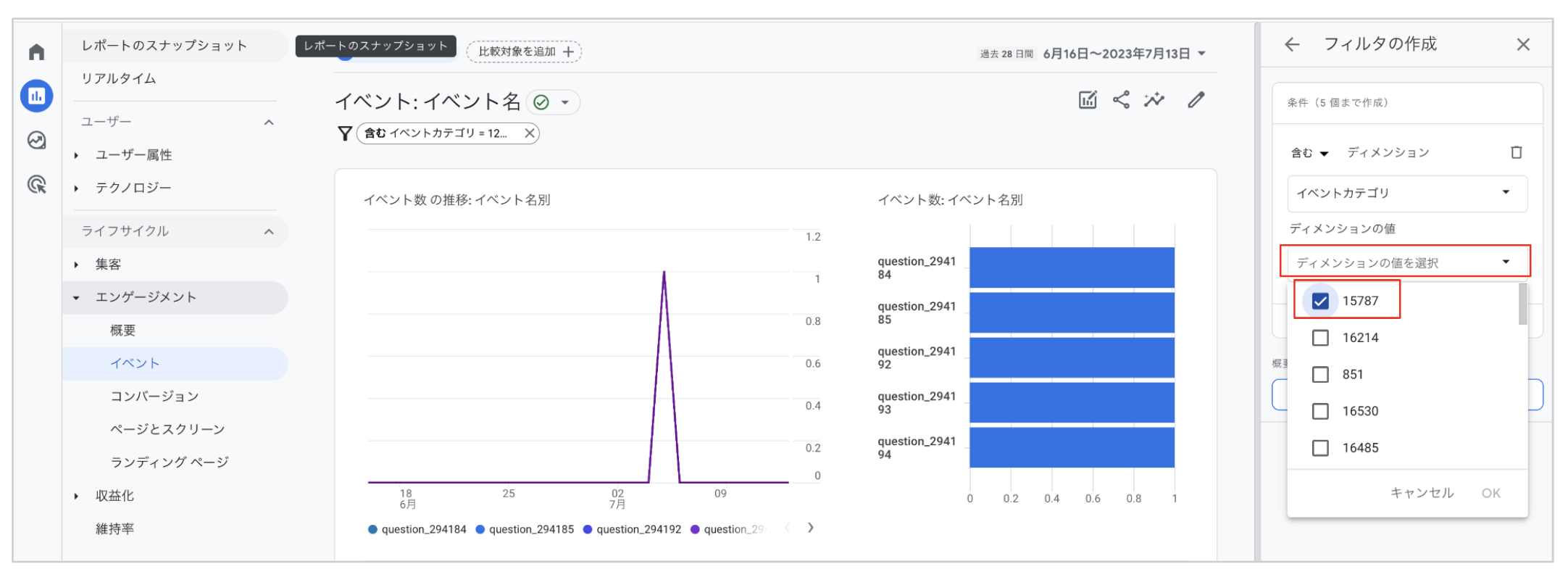
Task: Delete the condition with the trash icon
Action: click(1516, 152)
